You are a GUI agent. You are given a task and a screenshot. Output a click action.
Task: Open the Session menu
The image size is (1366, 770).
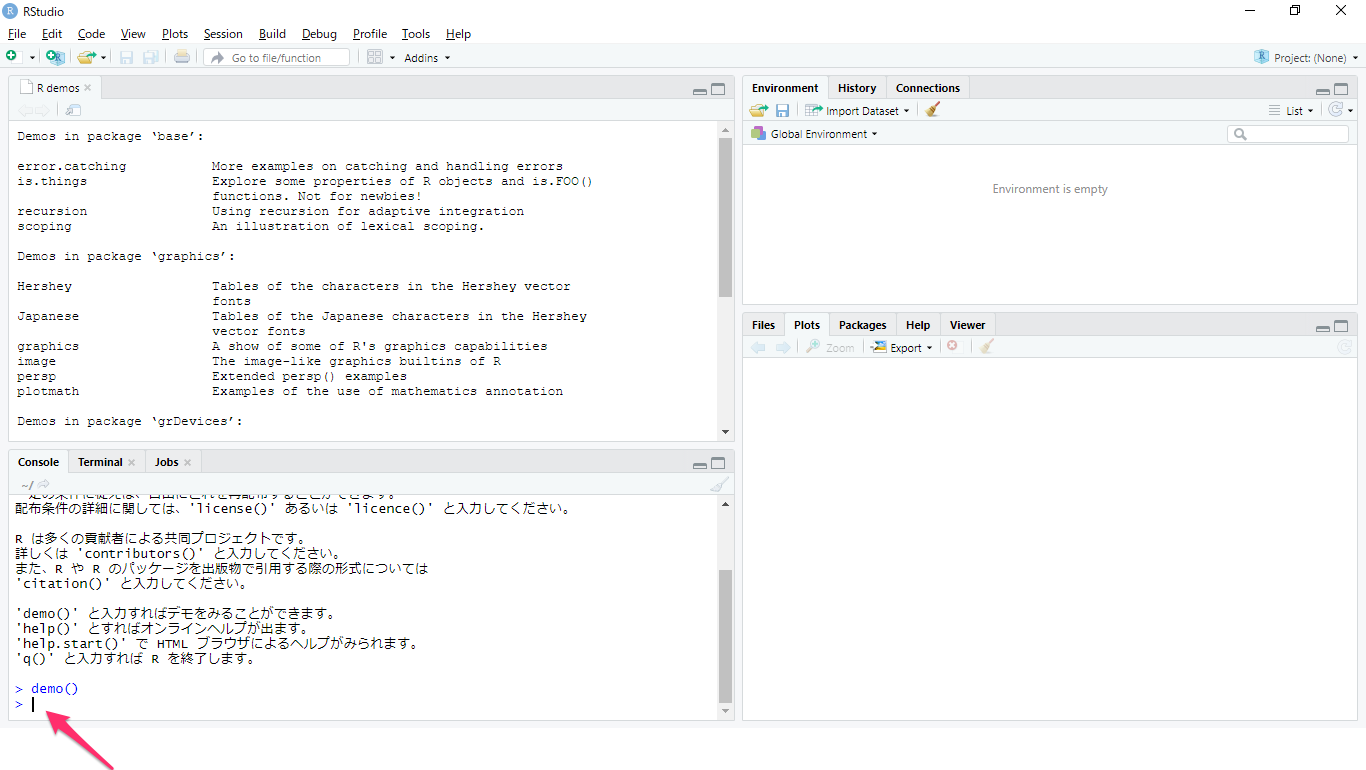click(223, 33)
